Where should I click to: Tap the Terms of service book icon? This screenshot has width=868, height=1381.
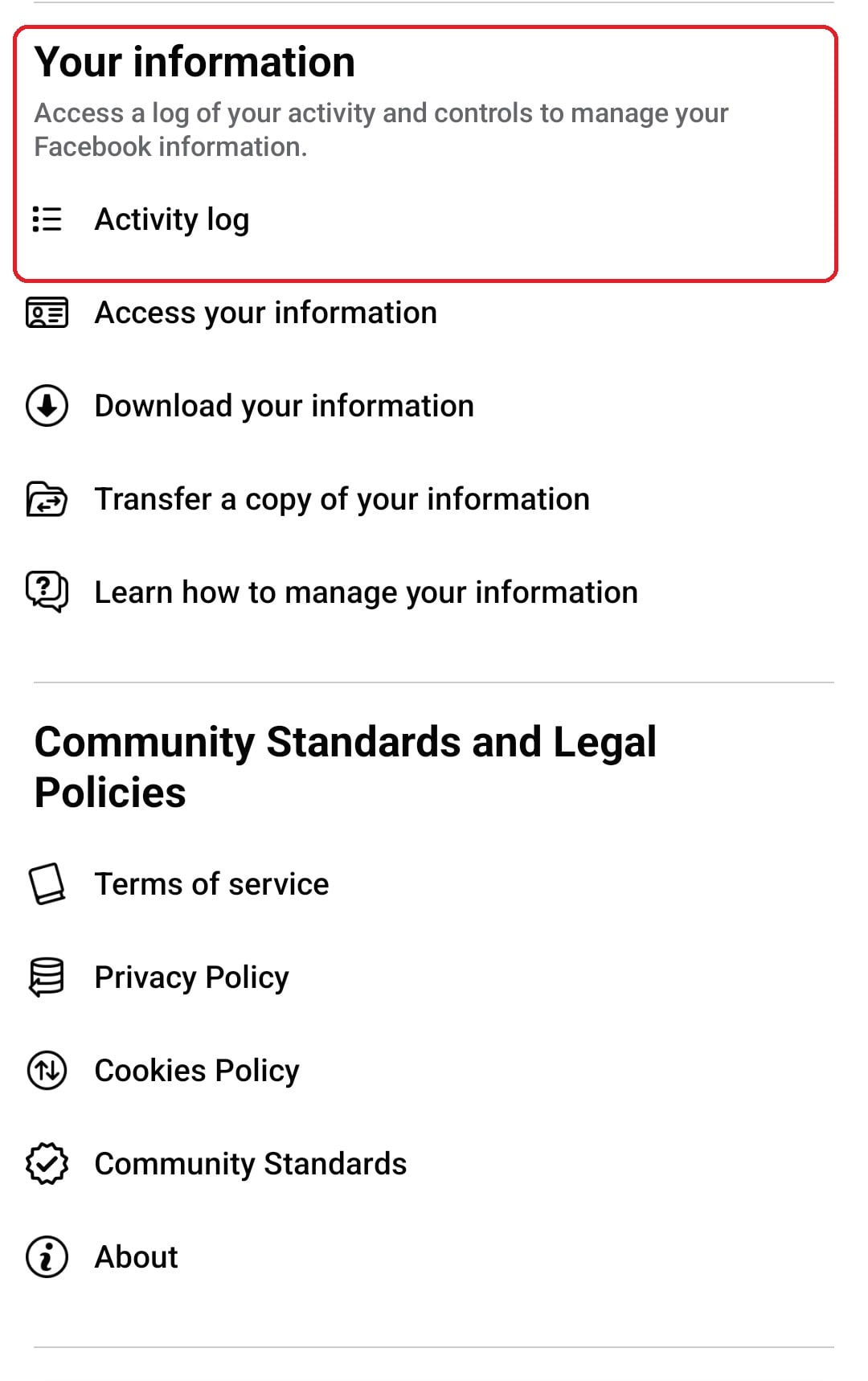(x=47, y=884)
